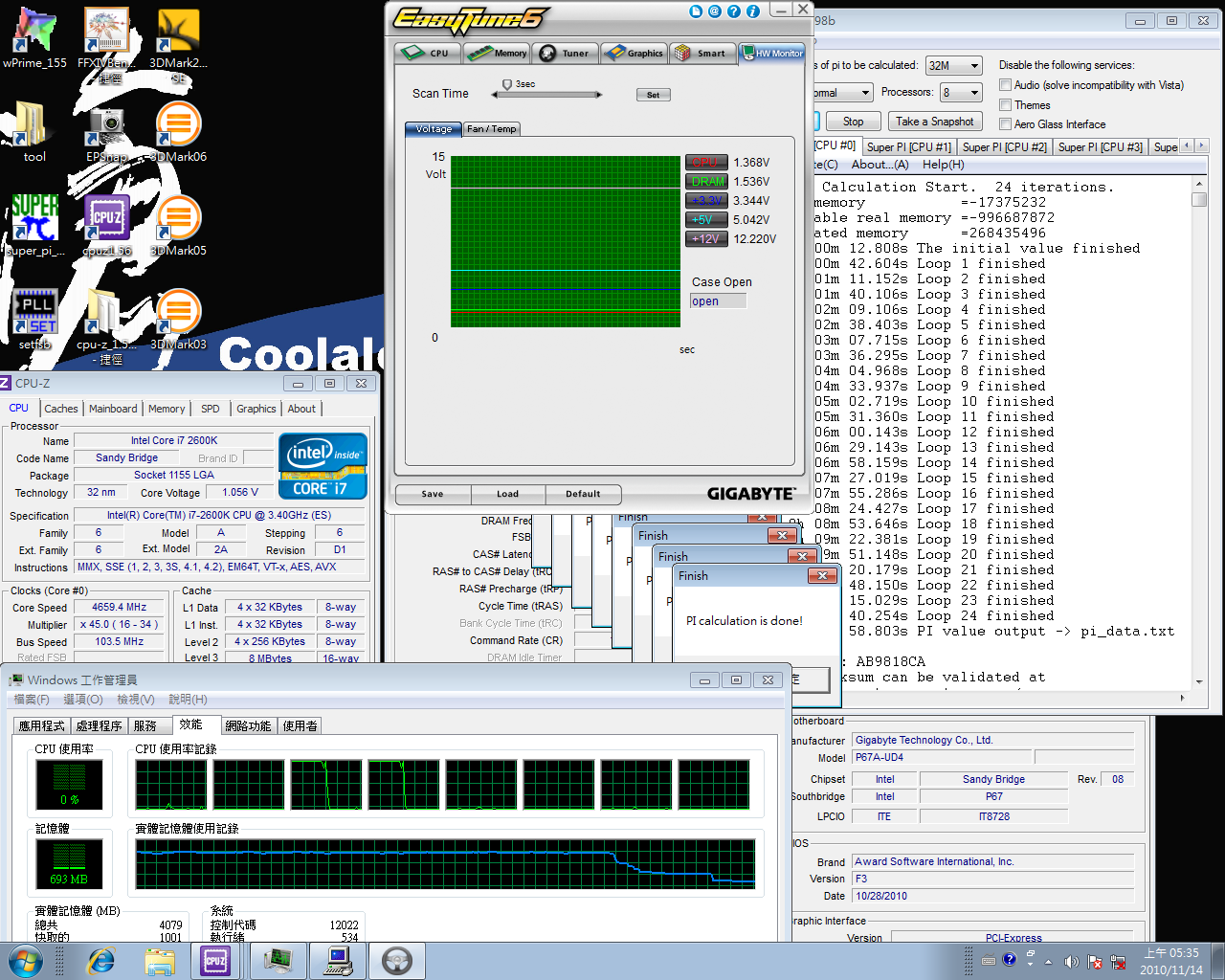Launch the 3DMark06 desktop shortcut

[178, 129]
